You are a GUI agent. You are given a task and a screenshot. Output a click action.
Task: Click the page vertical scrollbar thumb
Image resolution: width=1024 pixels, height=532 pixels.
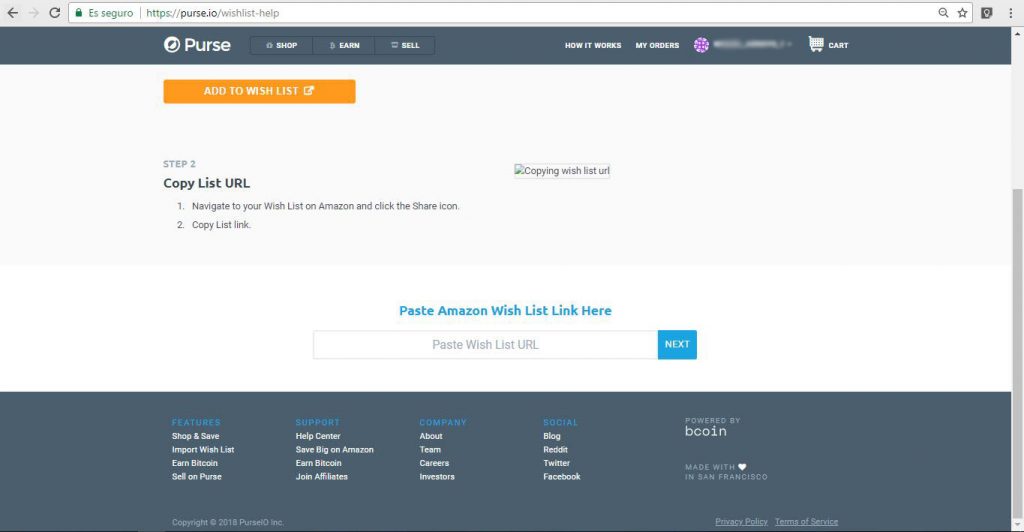1017,352
